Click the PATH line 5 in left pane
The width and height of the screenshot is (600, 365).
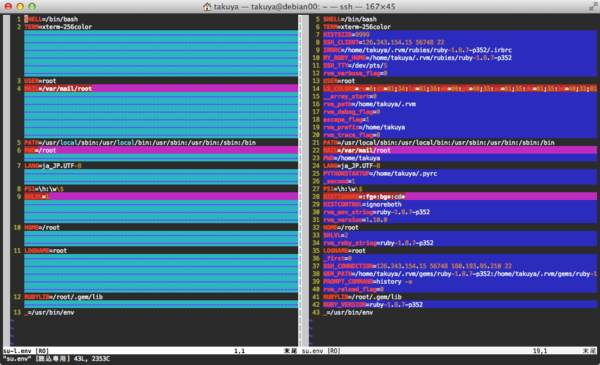[140, 142]
